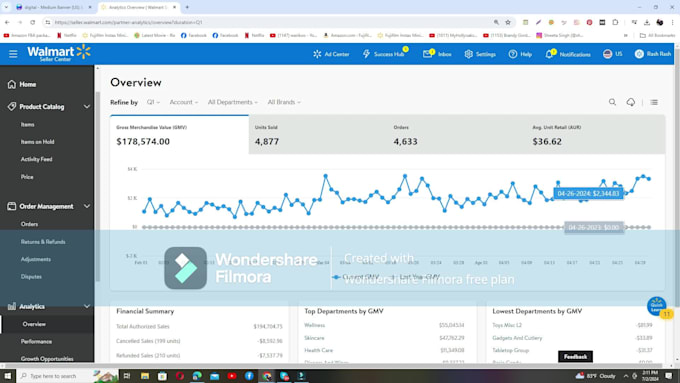Click Total Authorized Sales row

pos(199,326)
